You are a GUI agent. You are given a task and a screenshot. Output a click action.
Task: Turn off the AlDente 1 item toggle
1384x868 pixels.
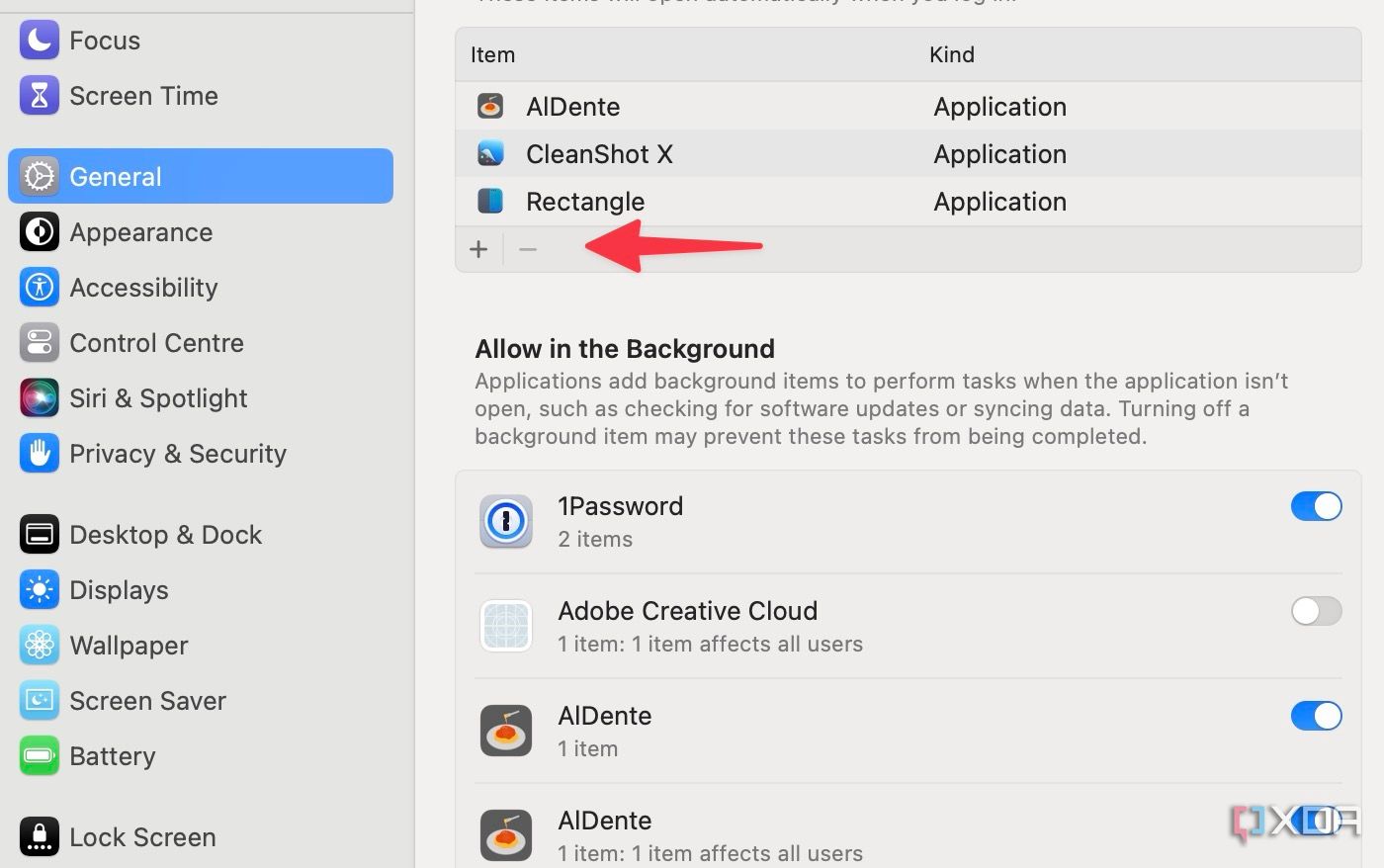1317,716
